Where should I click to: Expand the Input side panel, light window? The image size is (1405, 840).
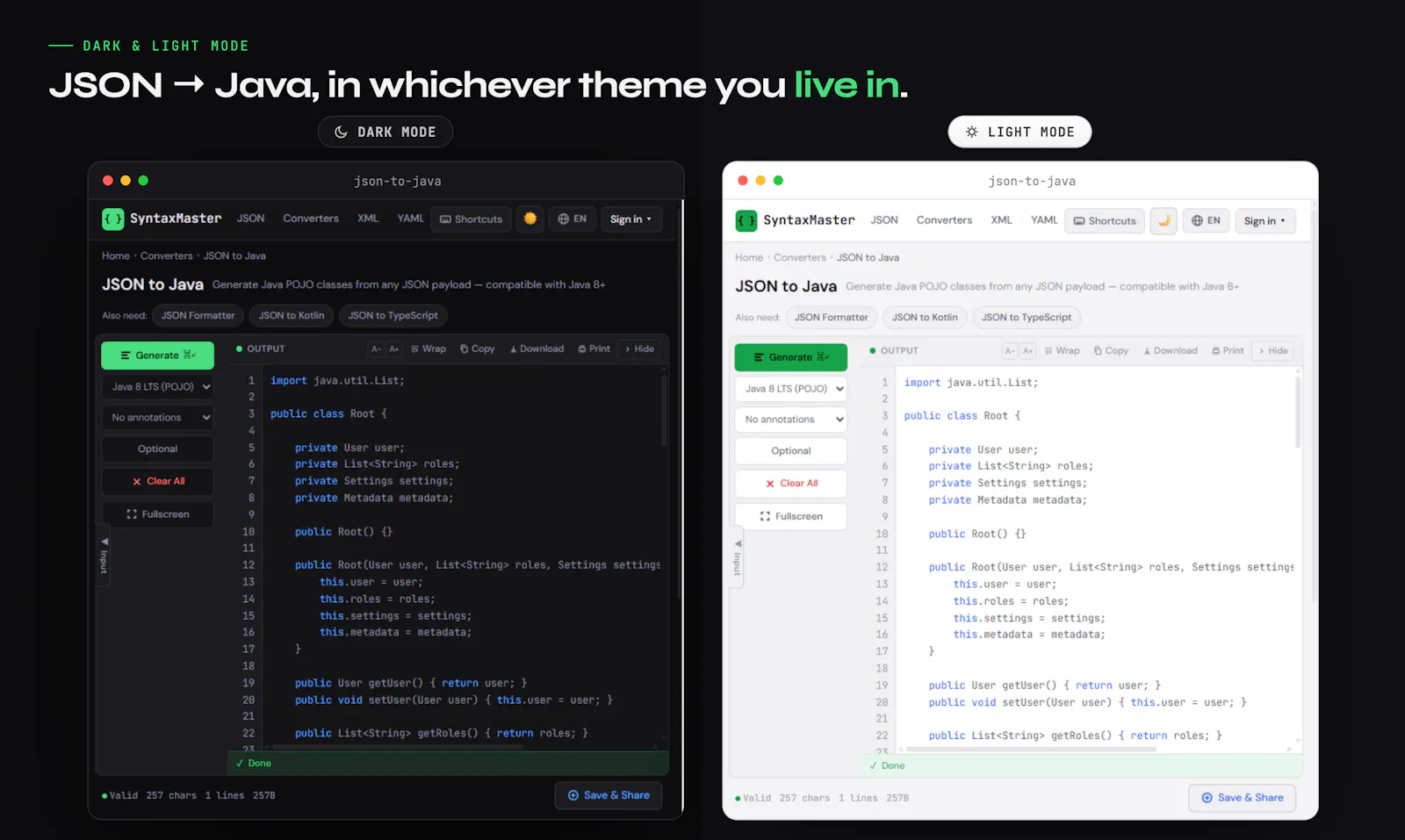(x=738, y=556)
